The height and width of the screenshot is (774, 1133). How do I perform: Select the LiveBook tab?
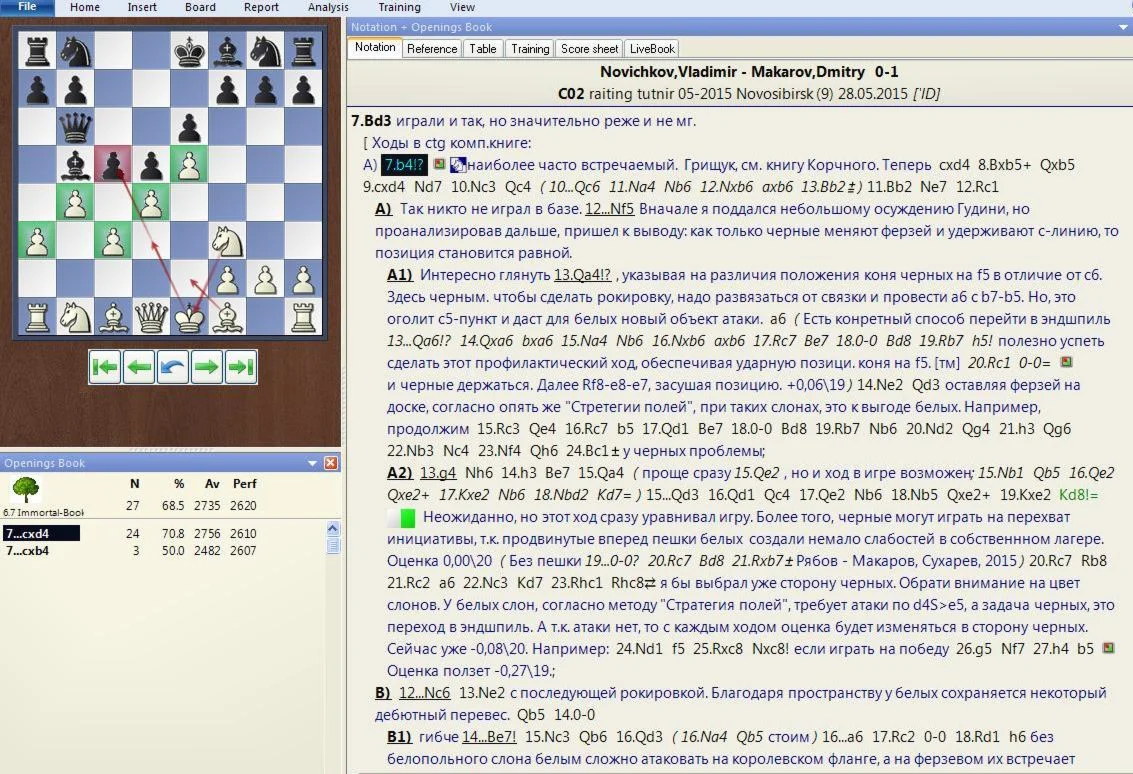652,48
